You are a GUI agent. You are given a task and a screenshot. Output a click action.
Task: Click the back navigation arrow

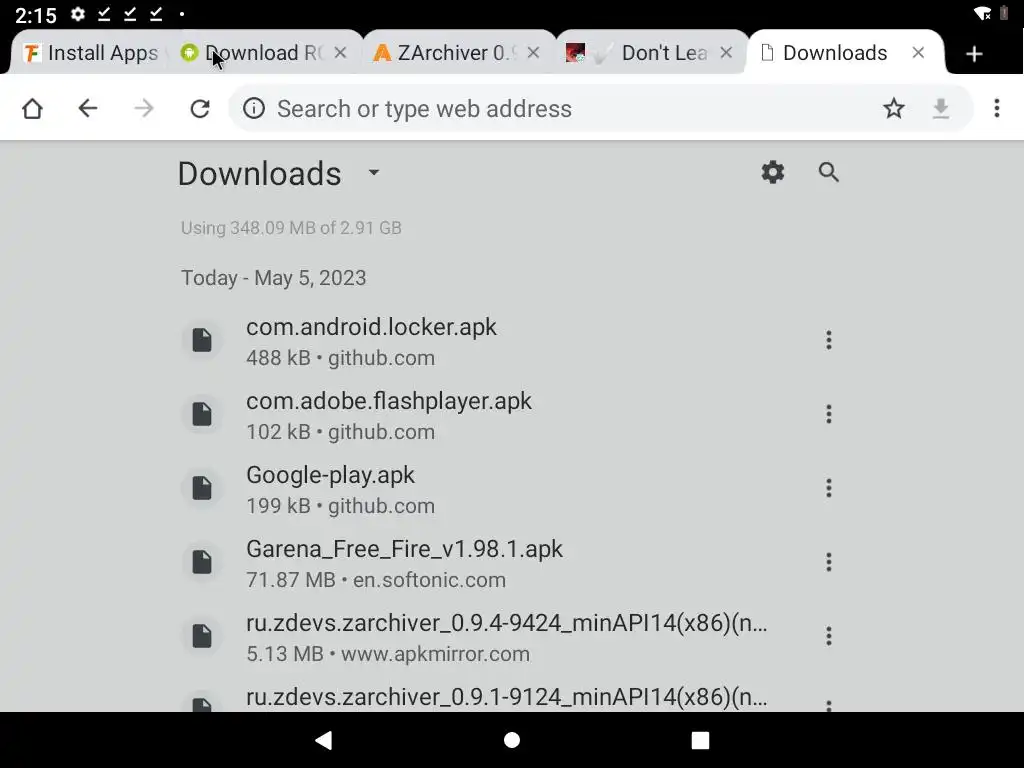88,109
